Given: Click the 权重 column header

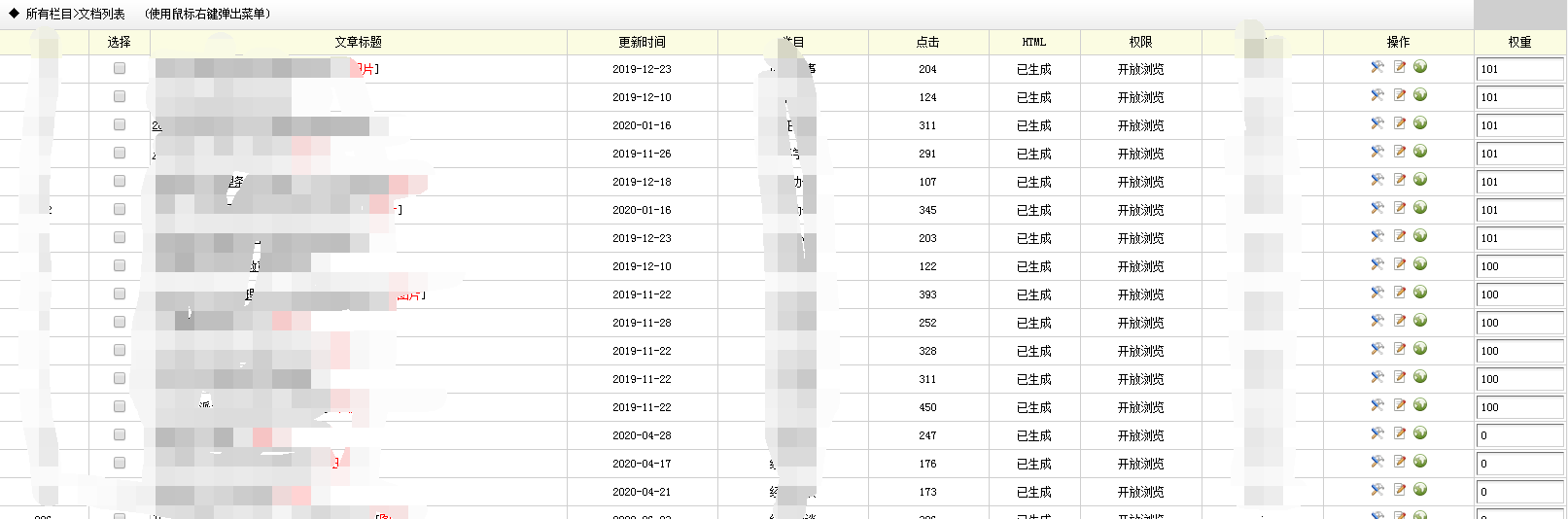Looking at the screenshot, I should (x=1520, y=42).
